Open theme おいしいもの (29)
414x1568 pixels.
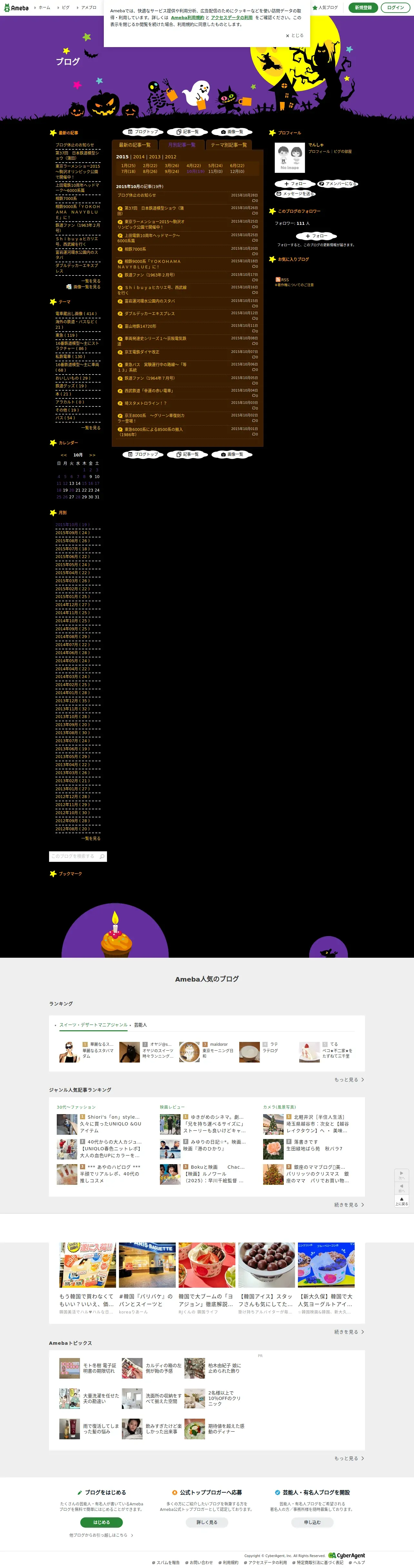pos(73,378)
